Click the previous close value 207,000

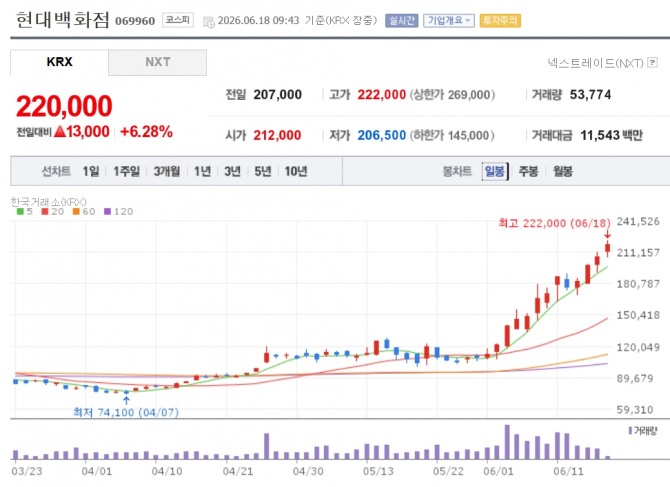click(278, 94)
